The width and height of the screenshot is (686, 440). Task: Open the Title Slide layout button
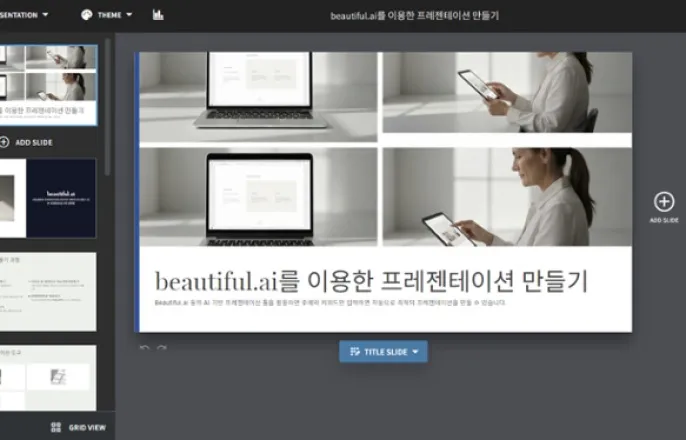(x=383, y=352)
